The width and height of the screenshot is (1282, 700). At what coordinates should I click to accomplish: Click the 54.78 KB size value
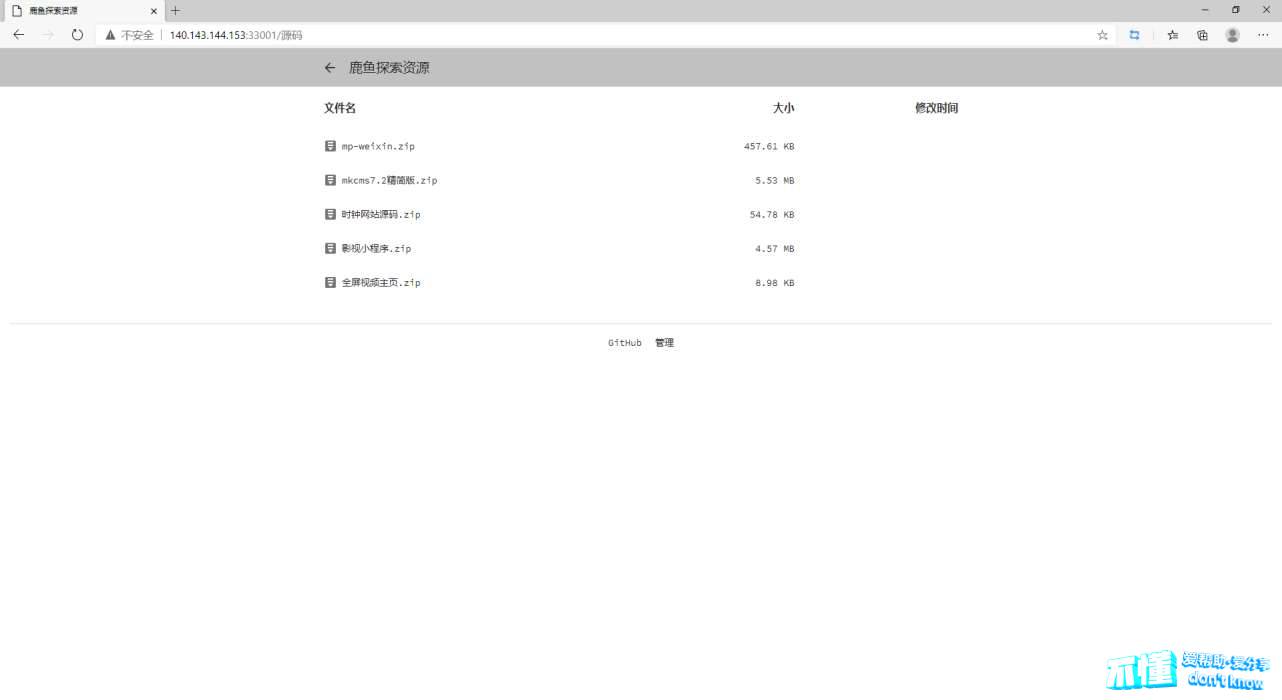(x=772, y=214)
